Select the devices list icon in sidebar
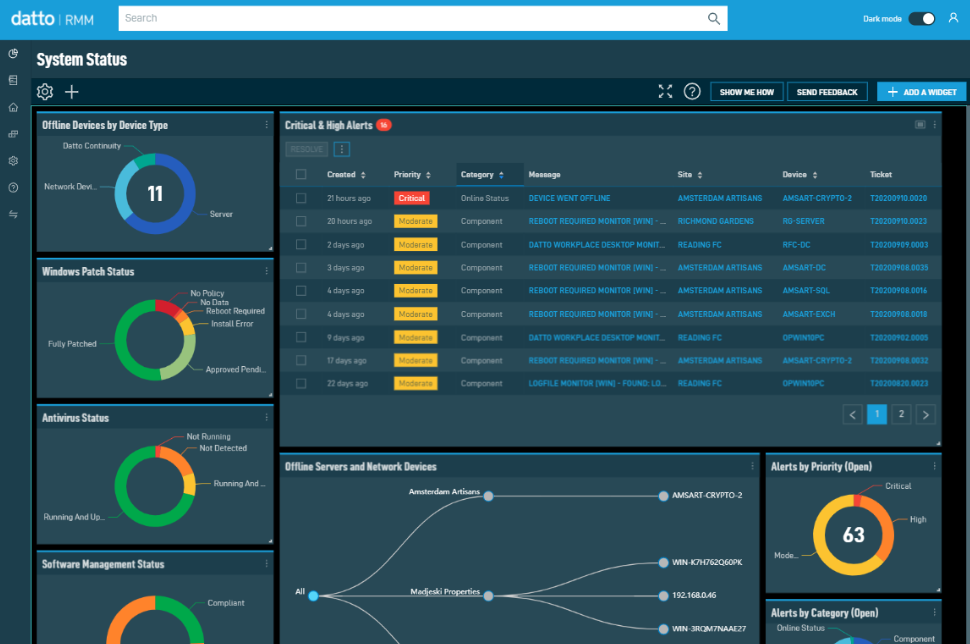Screen dimensions: 970x644 [x=13, y=81]
